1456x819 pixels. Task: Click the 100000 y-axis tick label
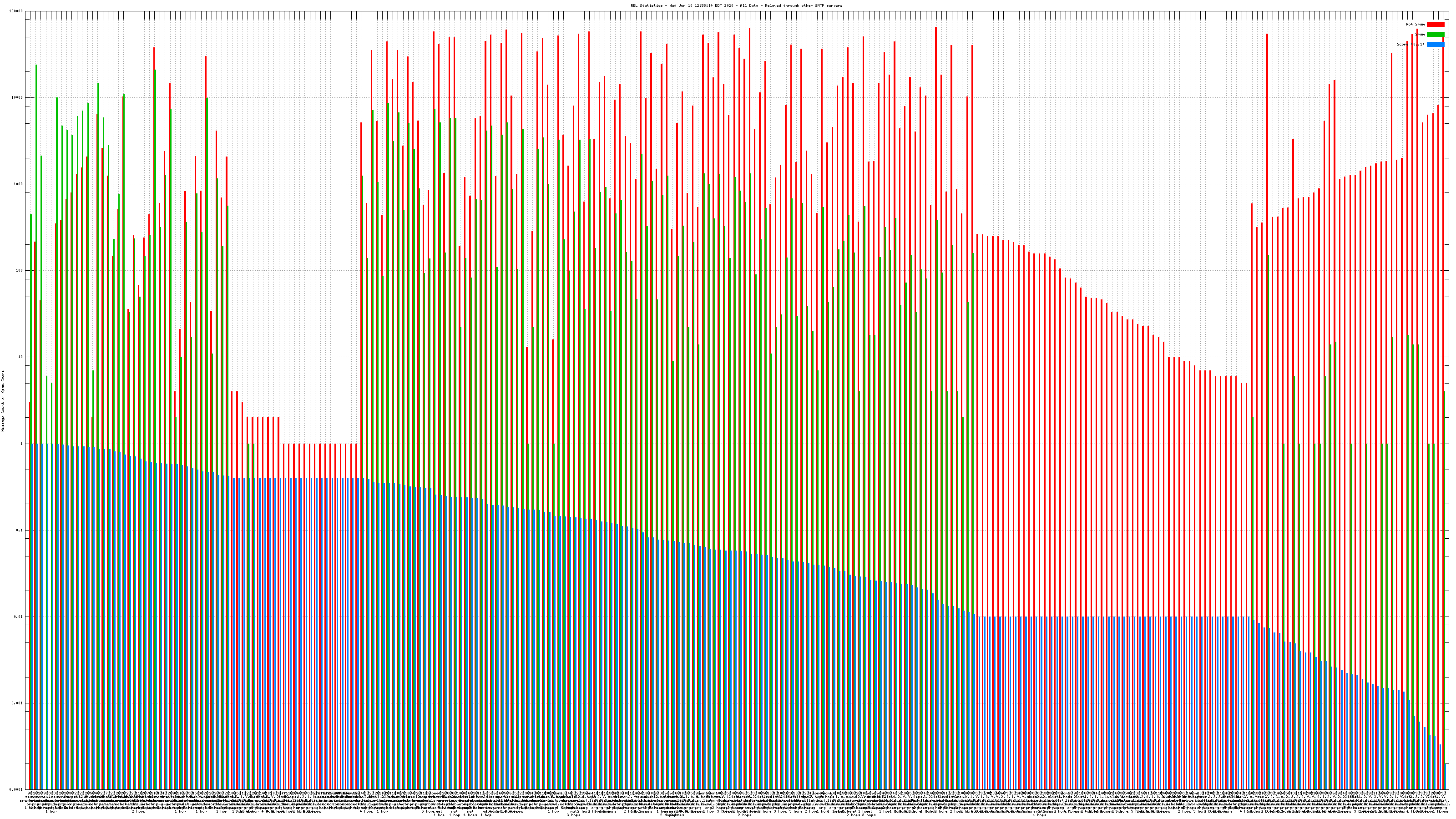[x=16, y=11]
